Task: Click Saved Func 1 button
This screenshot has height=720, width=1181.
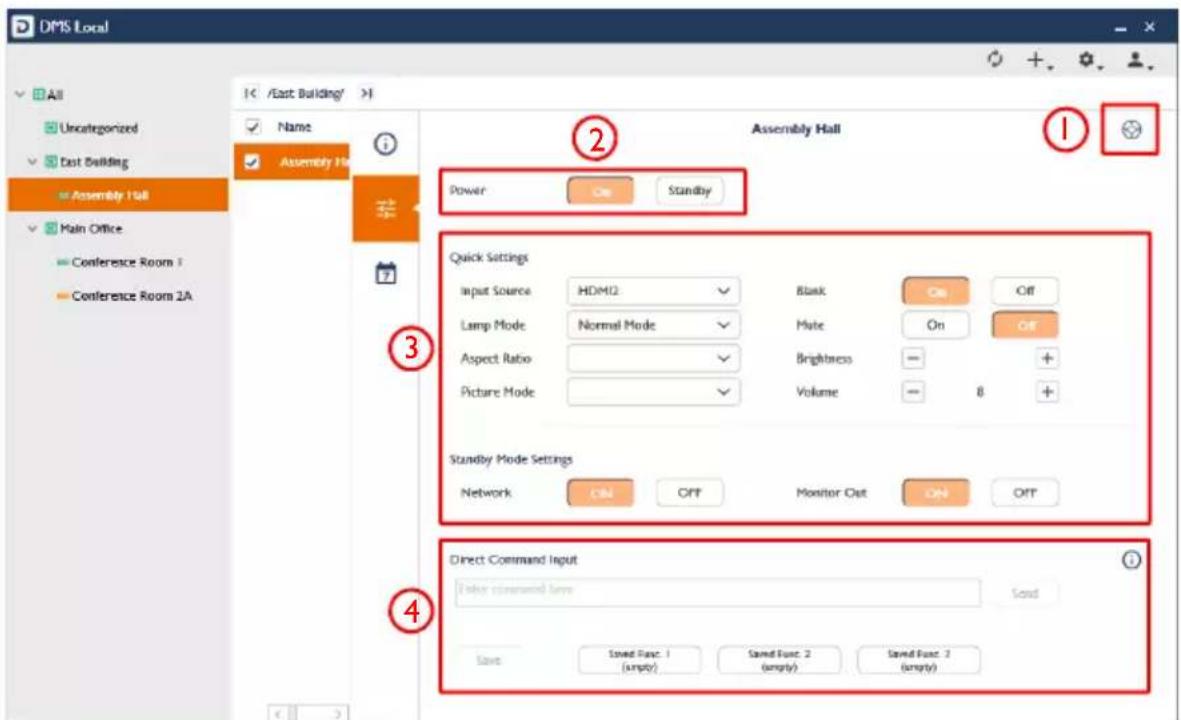Action: (x=639, y=661)
